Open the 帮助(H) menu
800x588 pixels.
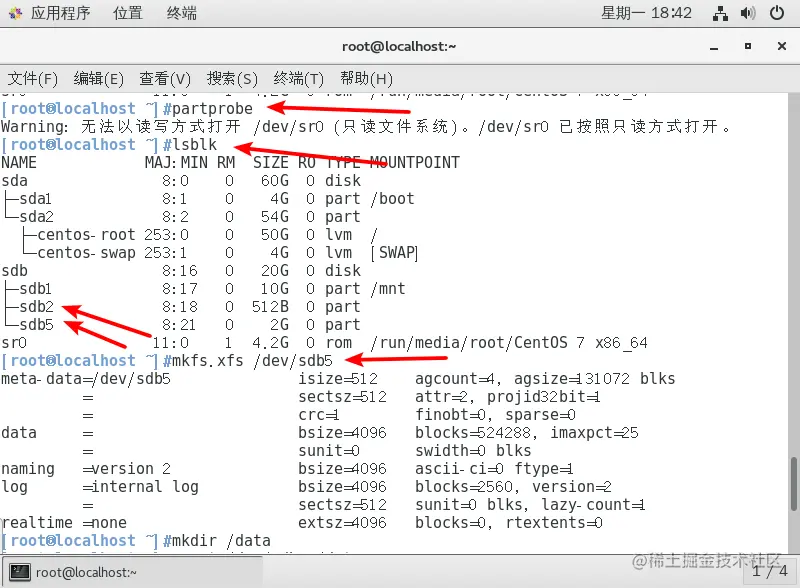pyautogui.click(x=366, y=79)
